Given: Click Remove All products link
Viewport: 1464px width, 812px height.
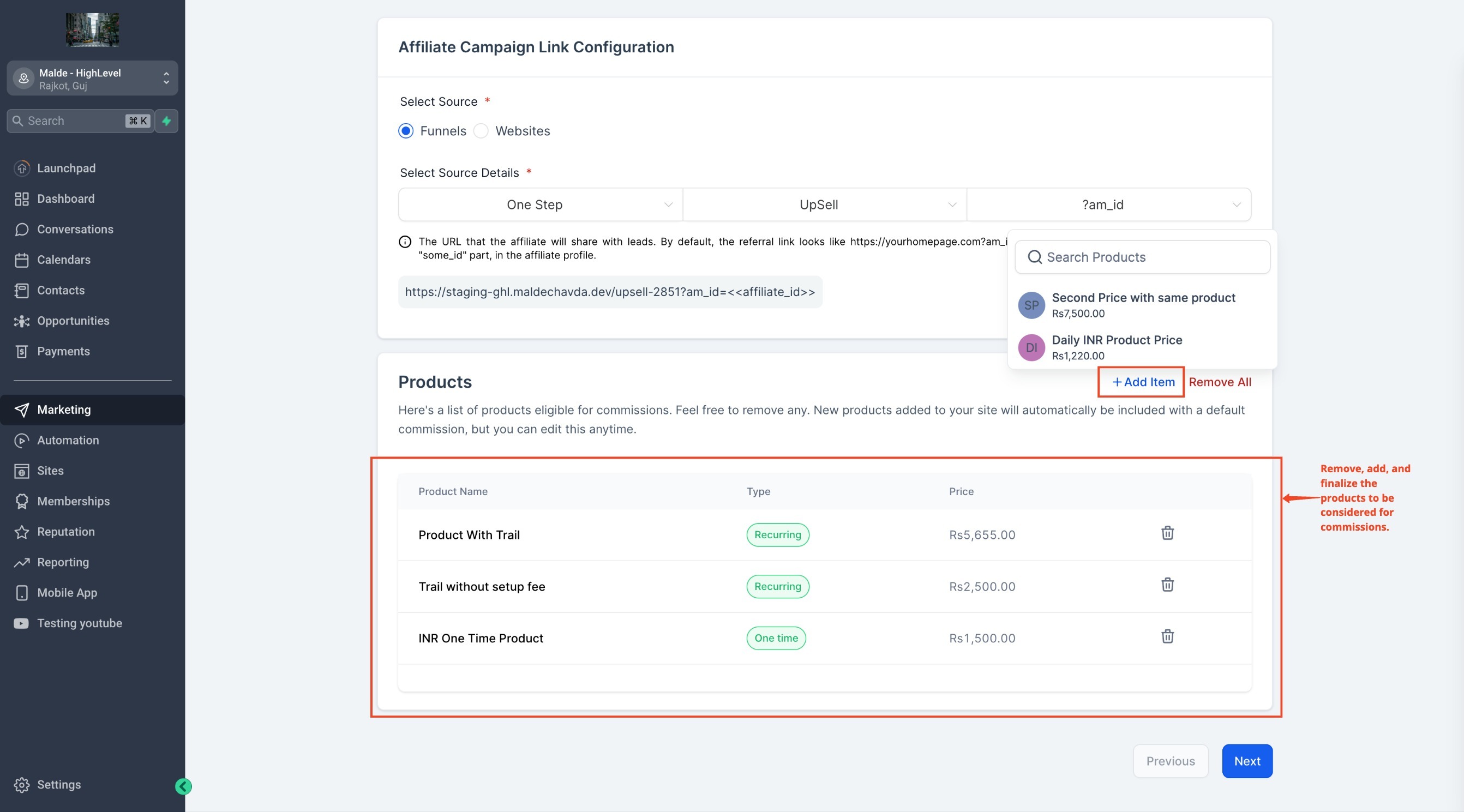Looking at the screenshot, I should tap(1220, 382).
